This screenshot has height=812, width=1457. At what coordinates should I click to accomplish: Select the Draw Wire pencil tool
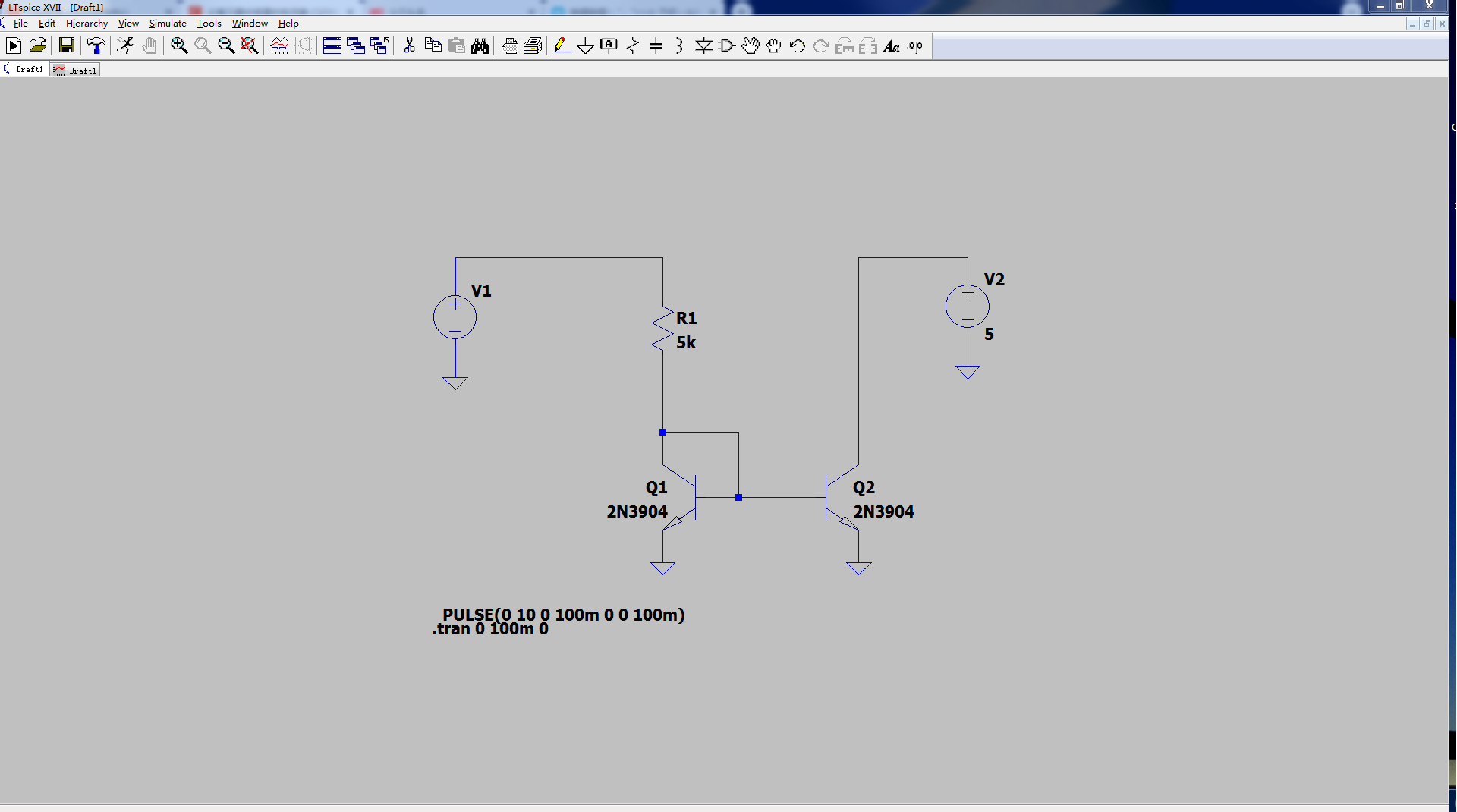tap(562, 46)
